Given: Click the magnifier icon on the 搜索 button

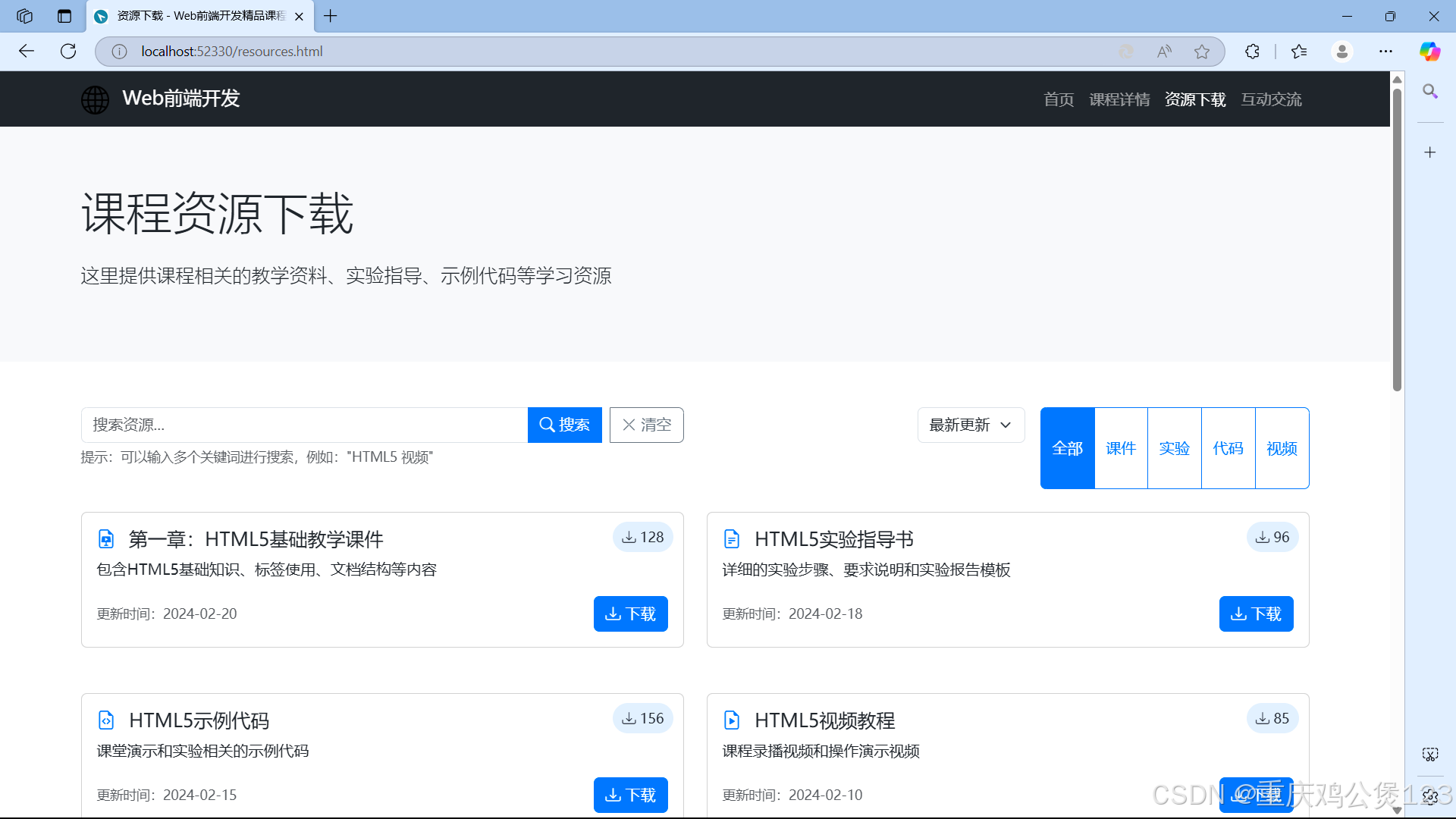Looking at the screenshot, I should pos(548,425).
